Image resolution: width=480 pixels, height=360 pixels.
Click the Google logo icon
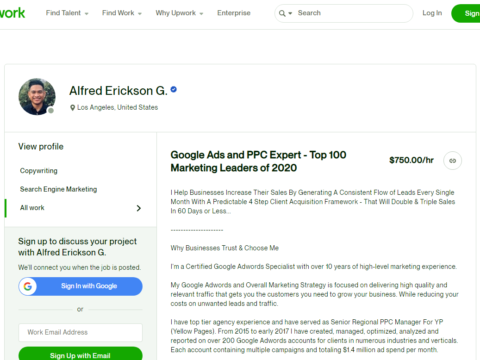(28, 286)
